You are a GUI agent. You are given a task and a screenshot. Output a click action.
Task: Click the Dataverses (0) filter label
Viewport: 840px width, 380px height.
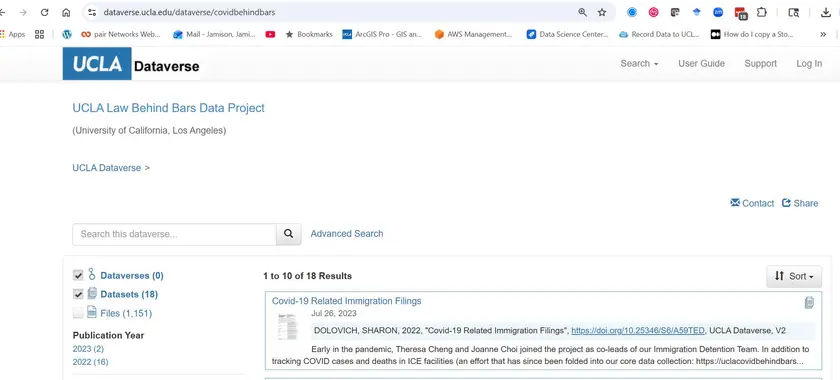click(x=132, y=275)
